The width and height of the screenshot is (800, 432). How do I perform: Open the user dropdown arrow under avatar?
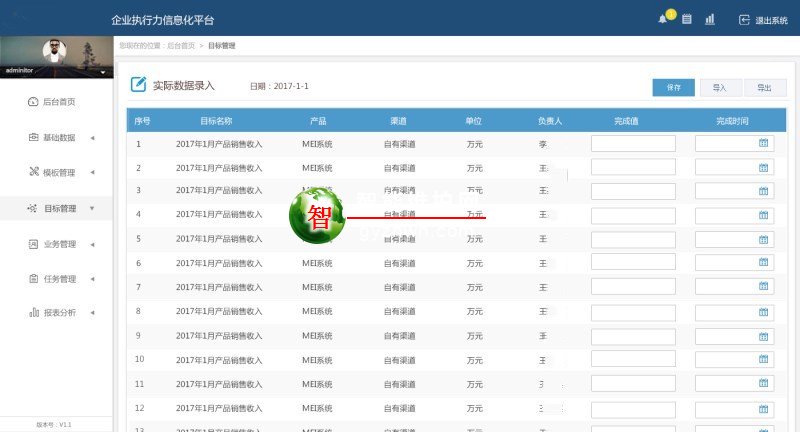(x=103, y=72)
